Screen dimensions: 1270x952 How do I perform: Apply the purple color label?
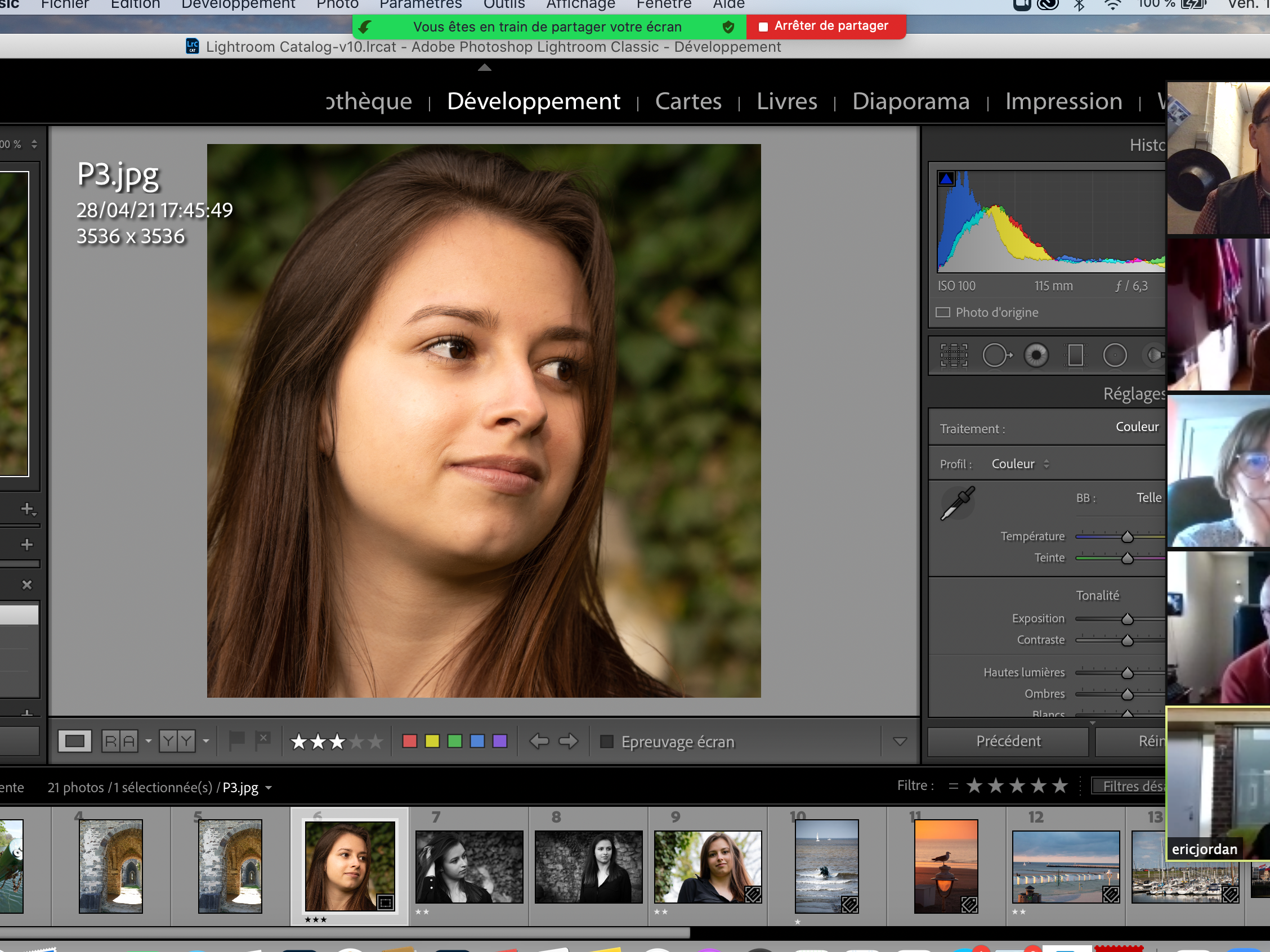point(500,742)
